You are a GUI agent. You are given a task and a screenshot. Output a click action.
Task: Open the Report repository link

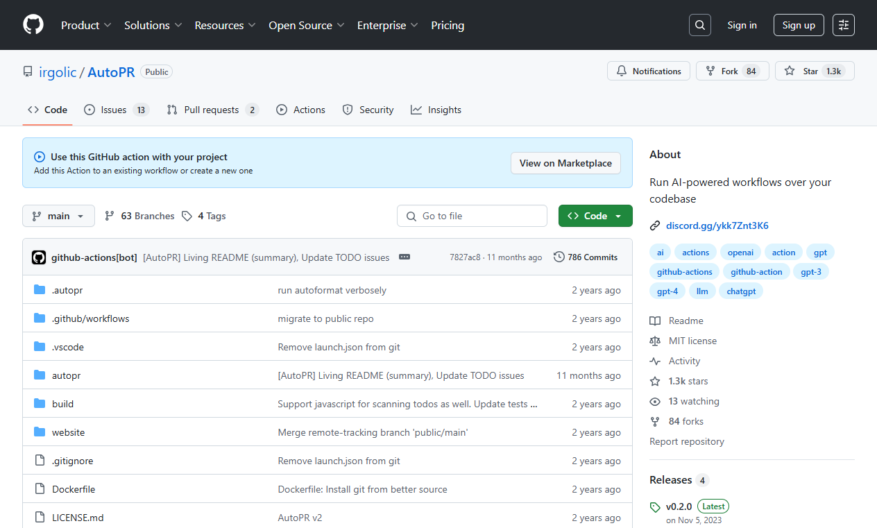(686, 441)
